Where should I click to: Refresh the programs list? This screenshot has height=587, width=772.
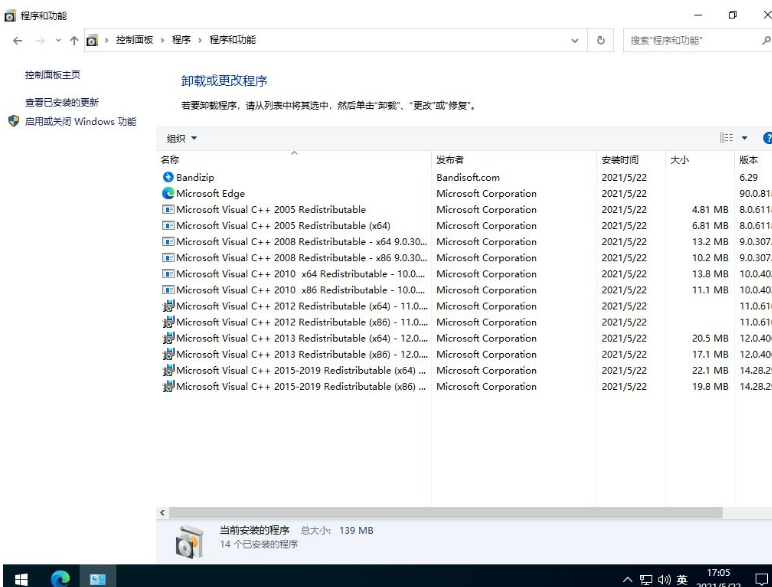click(x=601, y=40)
